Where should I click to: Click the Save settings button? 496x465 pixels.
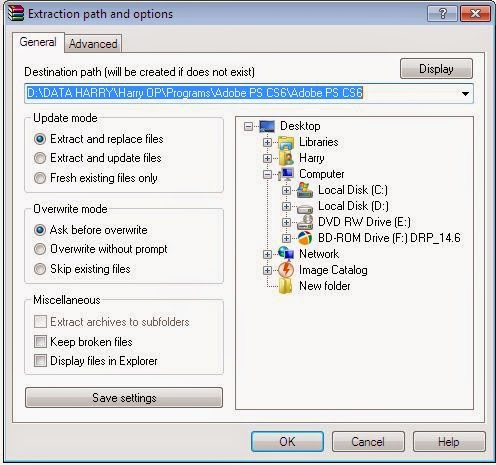click(124, 398)
